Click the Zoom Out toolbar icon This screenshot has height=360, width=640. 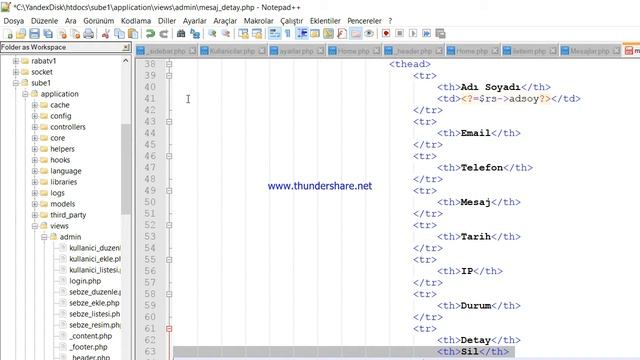tap(226, 34)
